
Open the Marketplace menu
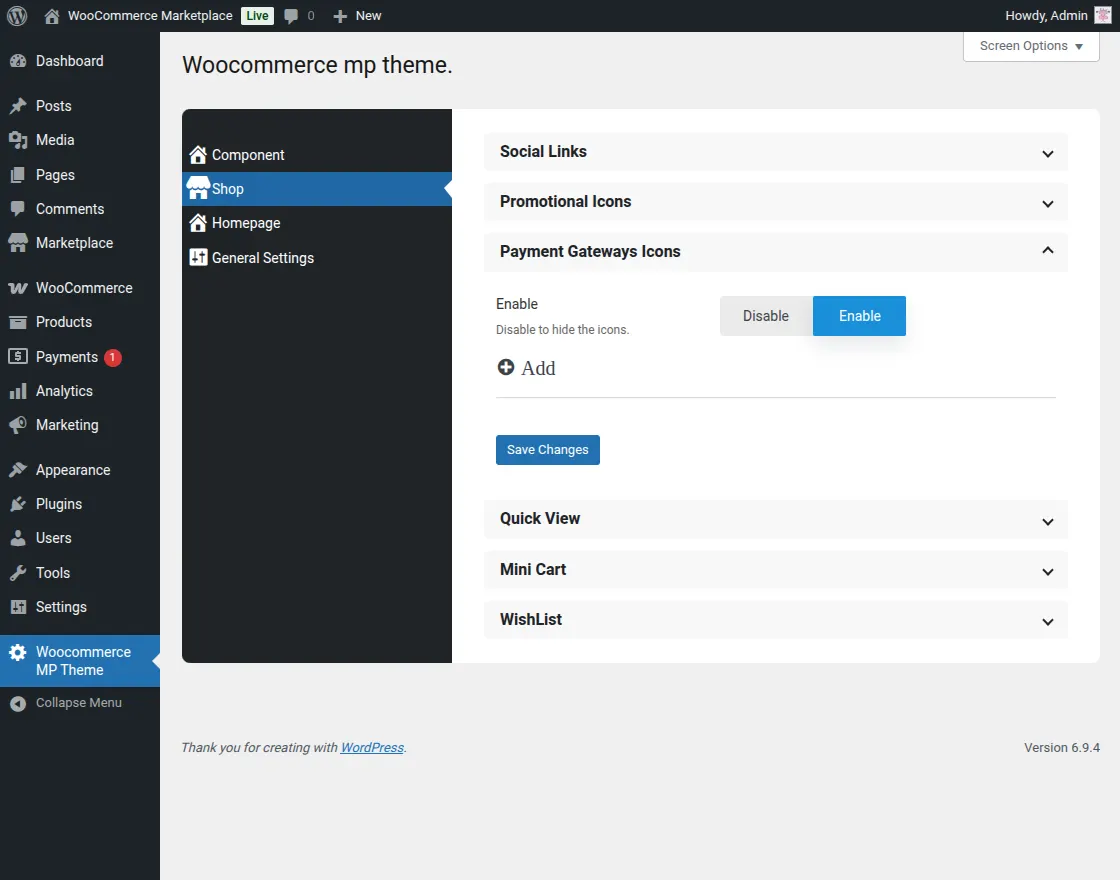point(80,243)
